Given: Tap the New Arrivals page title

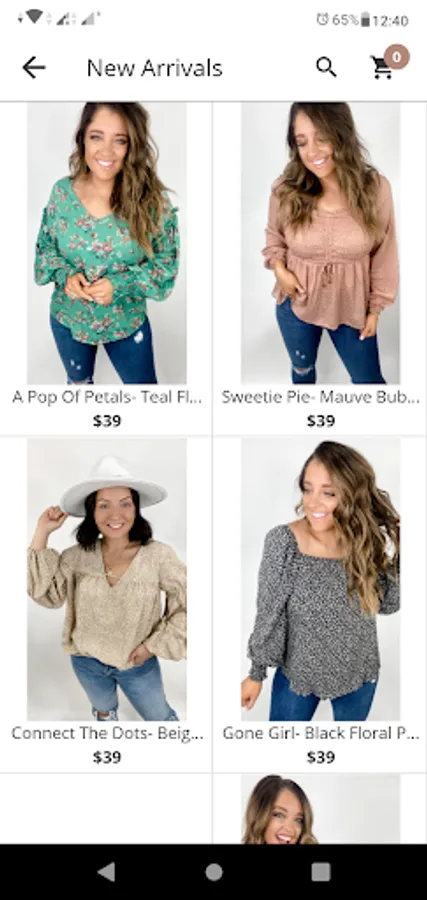Looking at the screenshot, I should coord(154,68).
